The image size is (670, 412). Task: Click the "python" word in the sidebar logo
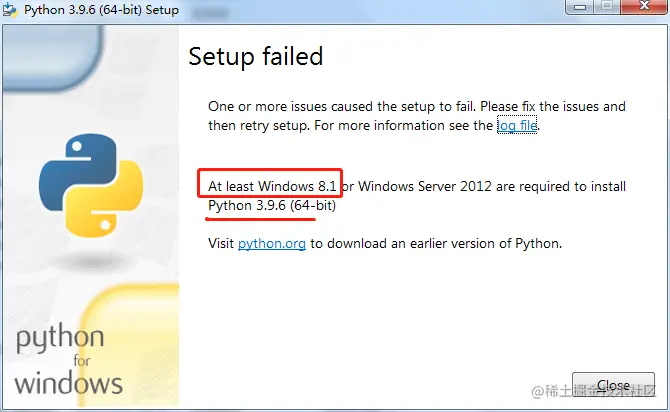coord(60,338)
